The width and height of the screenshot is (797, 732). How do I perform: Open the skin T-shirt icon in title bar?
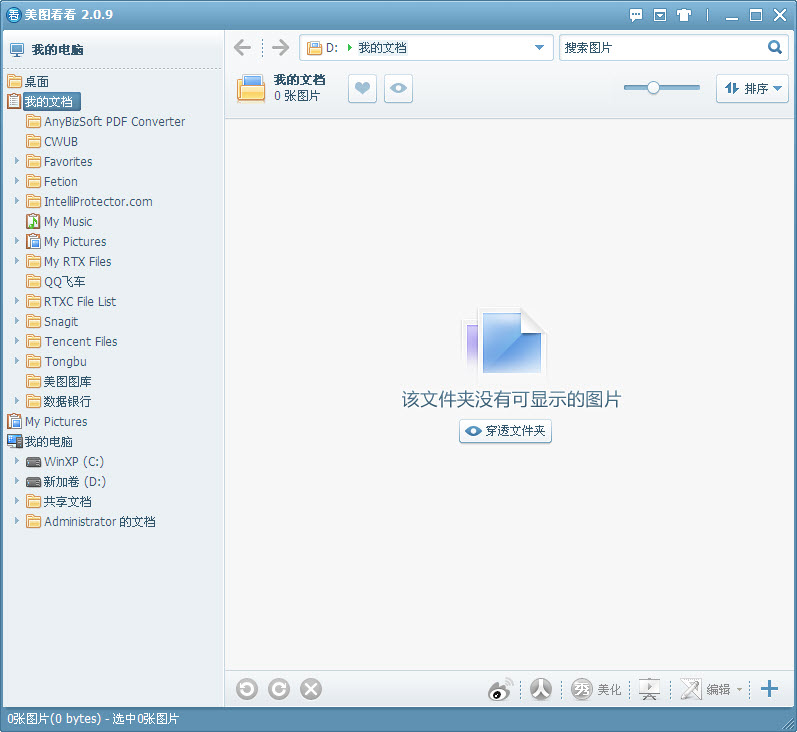[684, 15]
